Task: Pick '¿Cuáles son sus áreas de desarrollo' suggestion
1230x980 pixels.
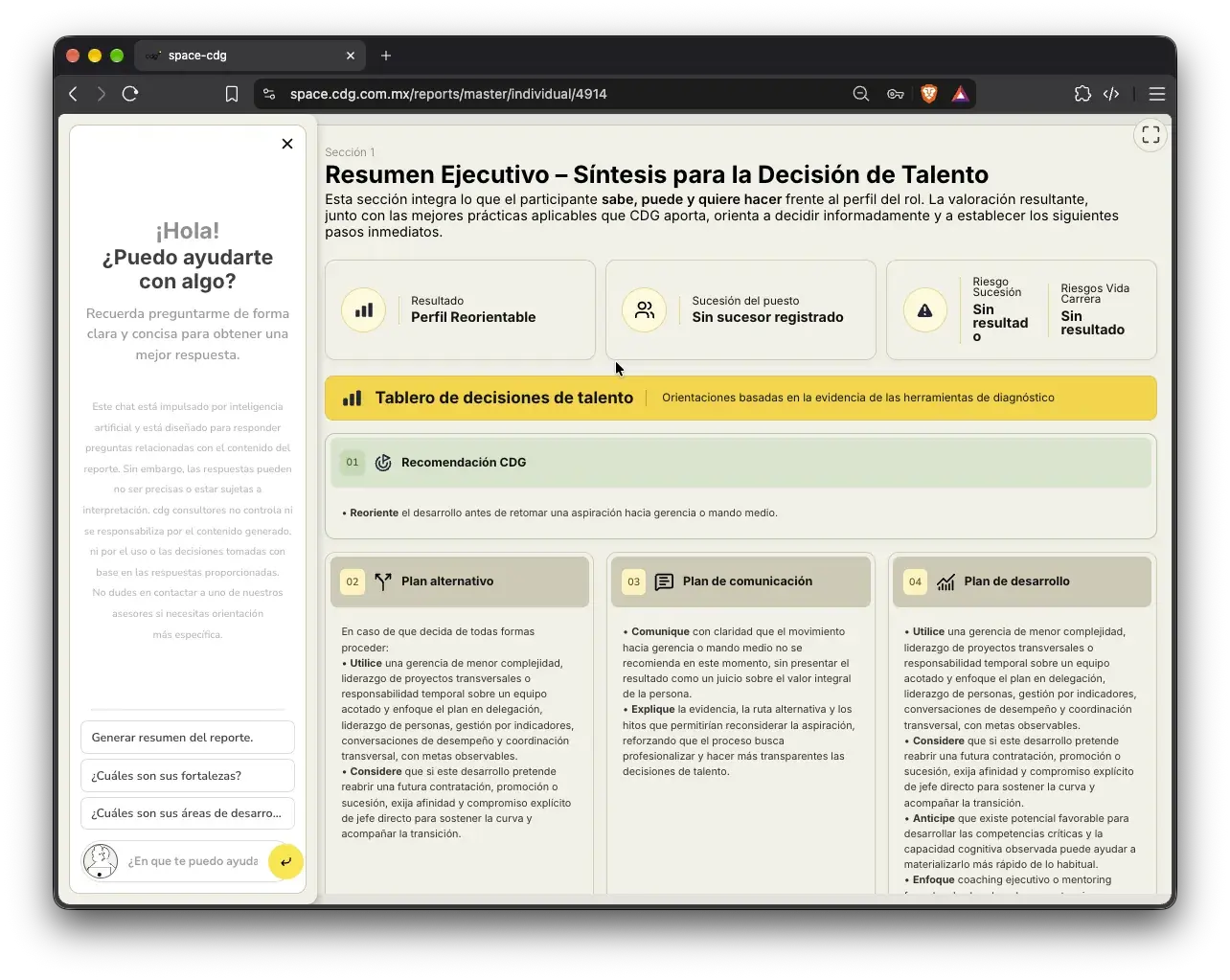Action: point(188,813)
